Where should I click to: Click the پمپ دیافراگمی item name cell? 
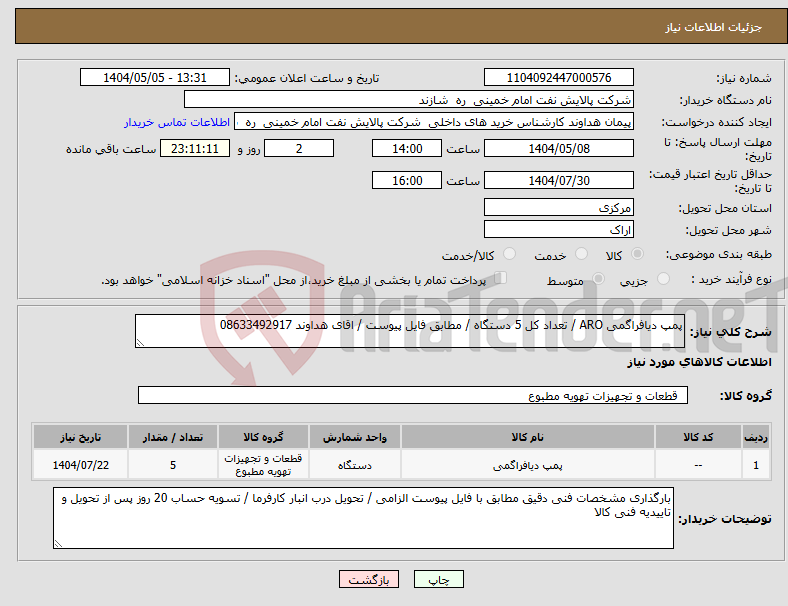tap(528, 465)
